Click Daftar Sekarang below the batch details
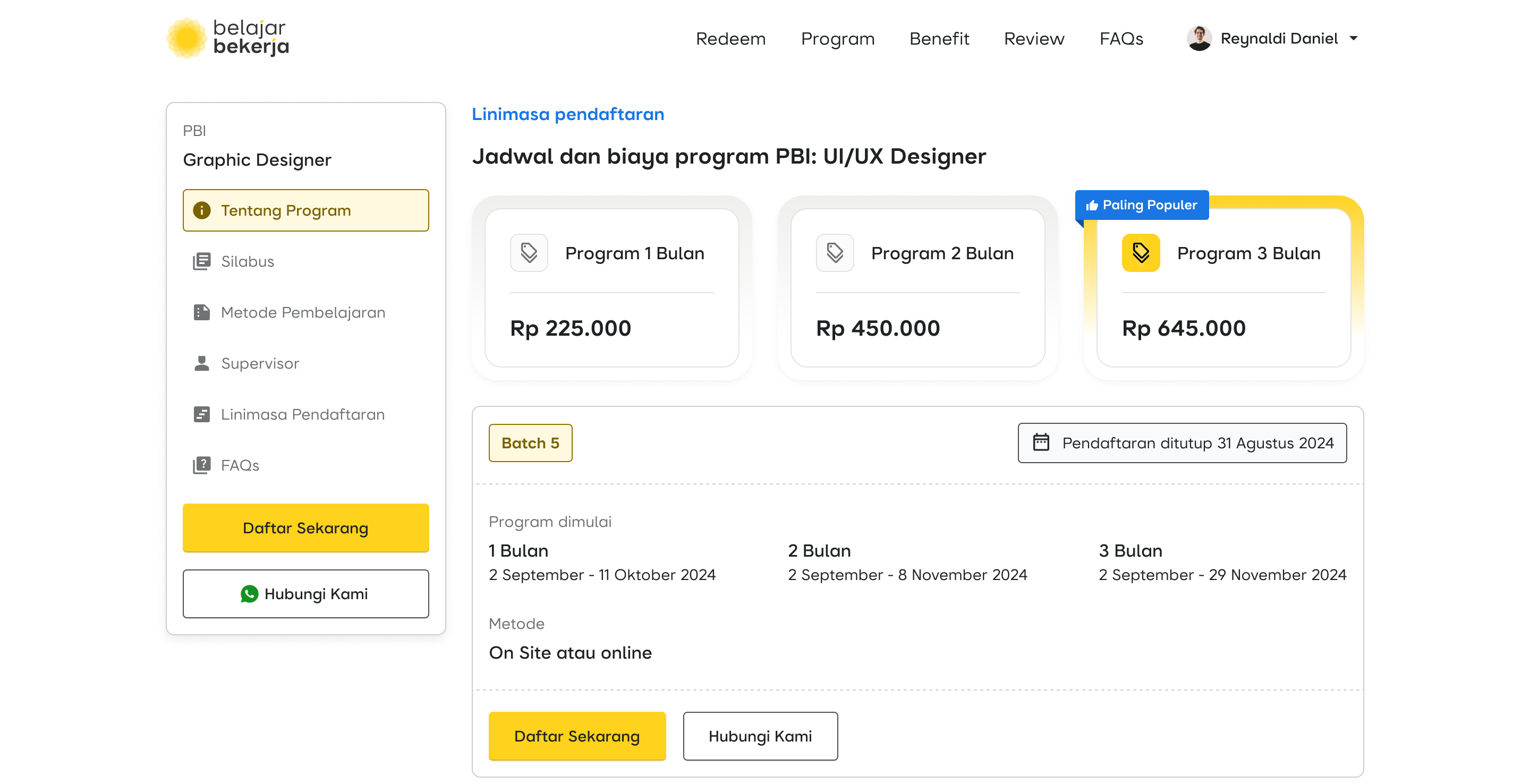This screenshot has height=784, width=1530. pyautogui.click(x=577, y=736)
